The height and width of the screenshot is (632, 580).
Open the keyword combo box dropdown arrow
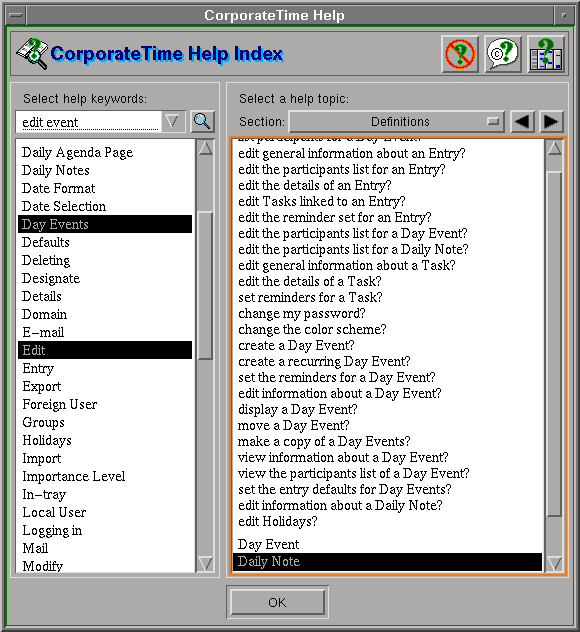(173, 121)
